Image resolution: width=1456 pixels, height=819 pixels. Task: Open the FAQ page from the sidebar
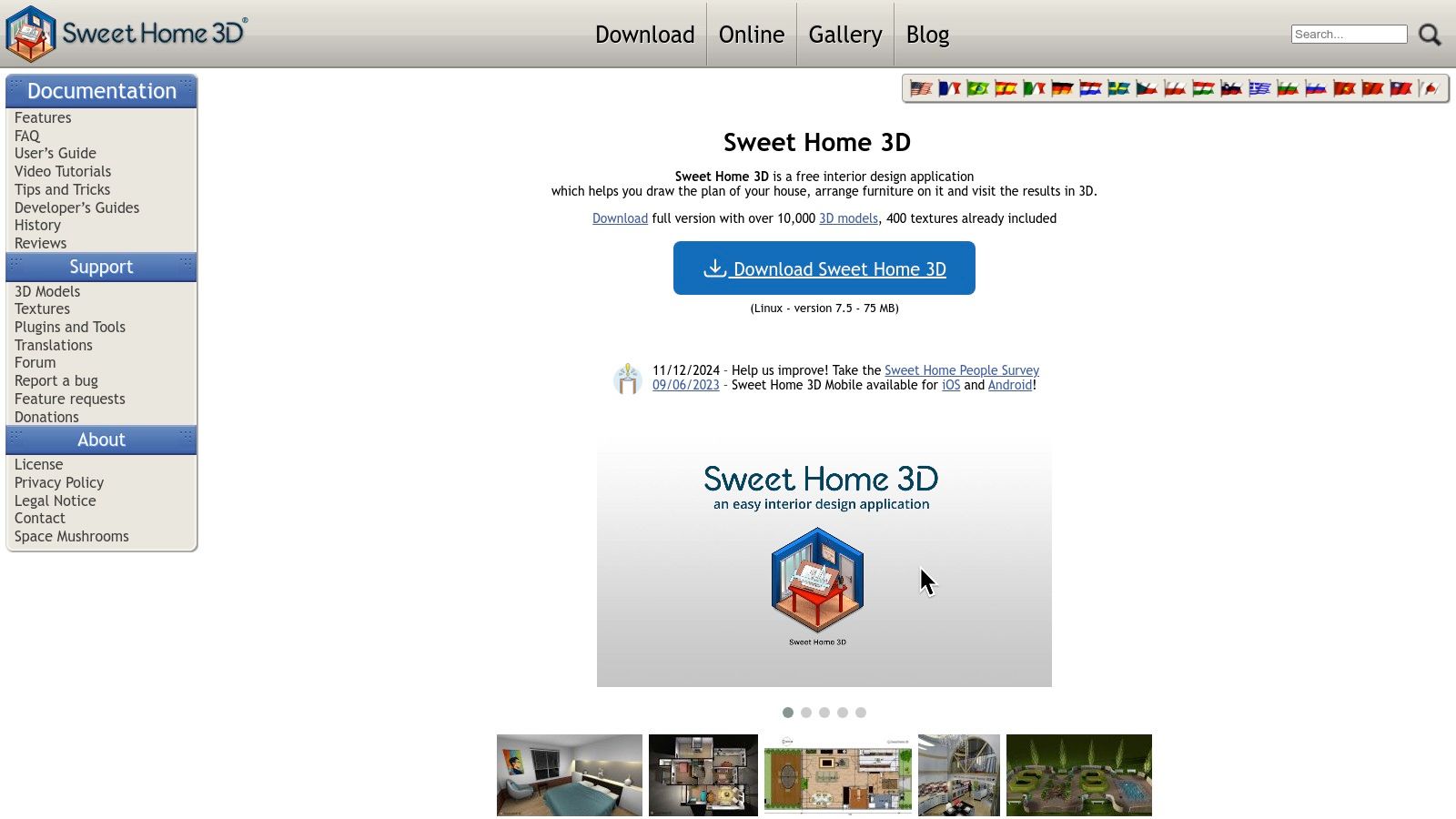(x=26, y=135)
